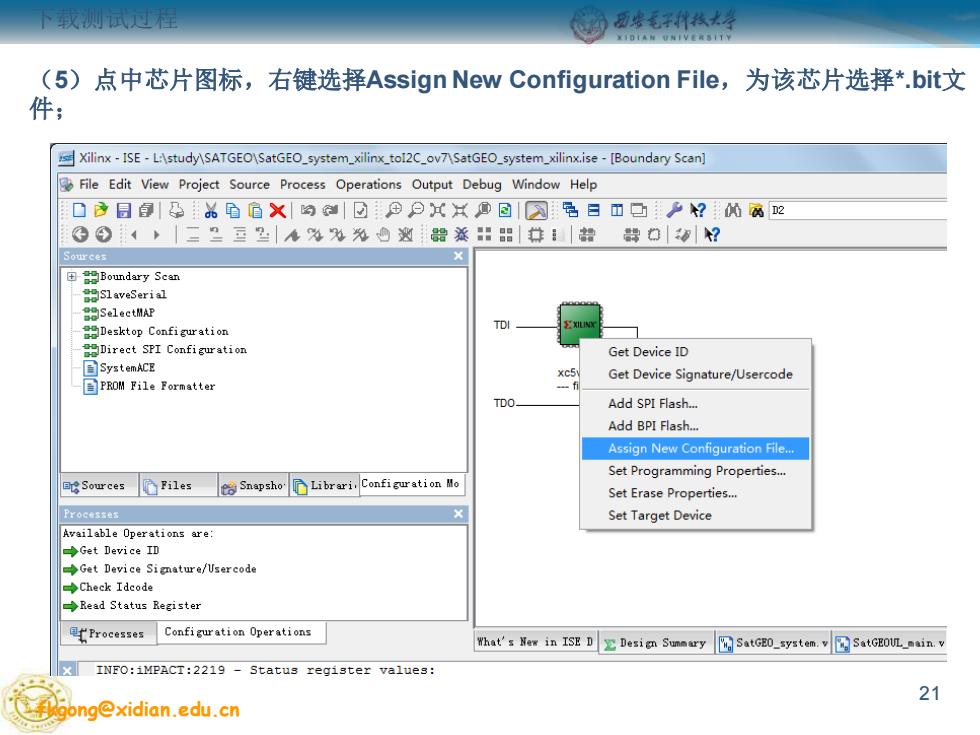Open the Window menu
This screenshot has height=735, width=980.
536,184
